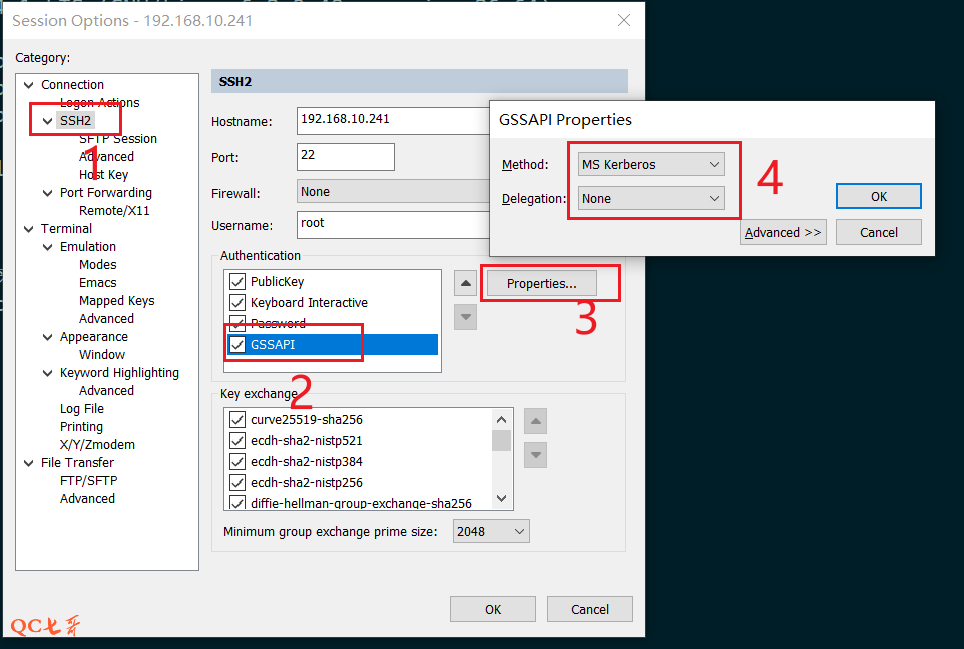This screenshot has width=964, height=649.
Task: Click Advanced >> in GSSAPI Properties
Action: [783, 233]
